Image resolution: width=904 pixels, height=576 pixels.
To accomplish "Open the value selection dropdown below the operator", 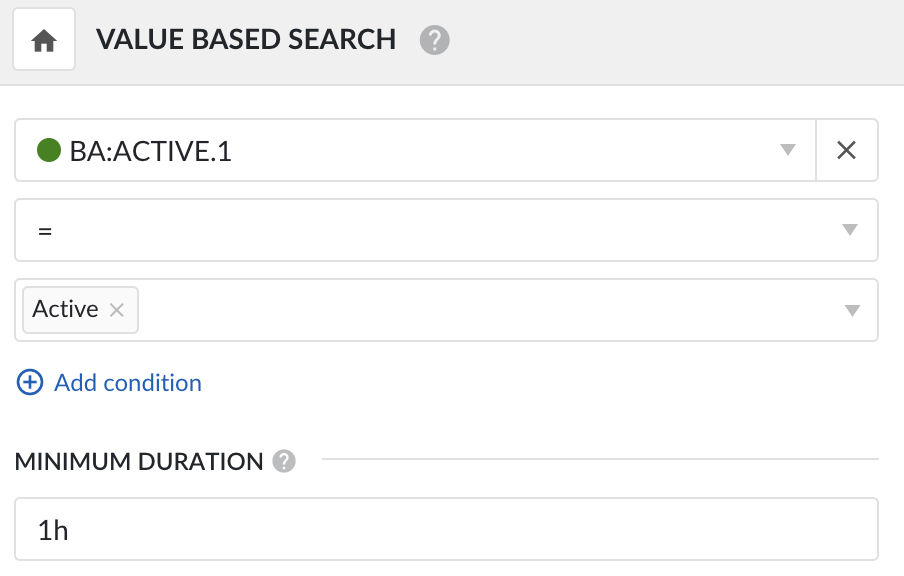I will point(850,310).
